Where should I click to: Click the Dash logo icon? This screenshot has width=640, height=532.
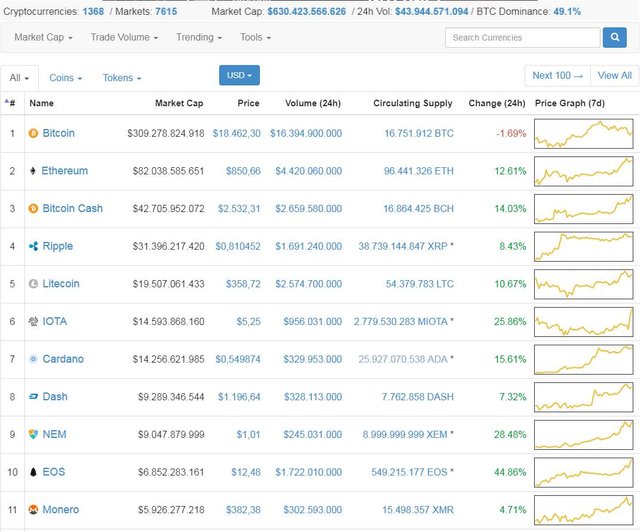[x=33, y=396]
